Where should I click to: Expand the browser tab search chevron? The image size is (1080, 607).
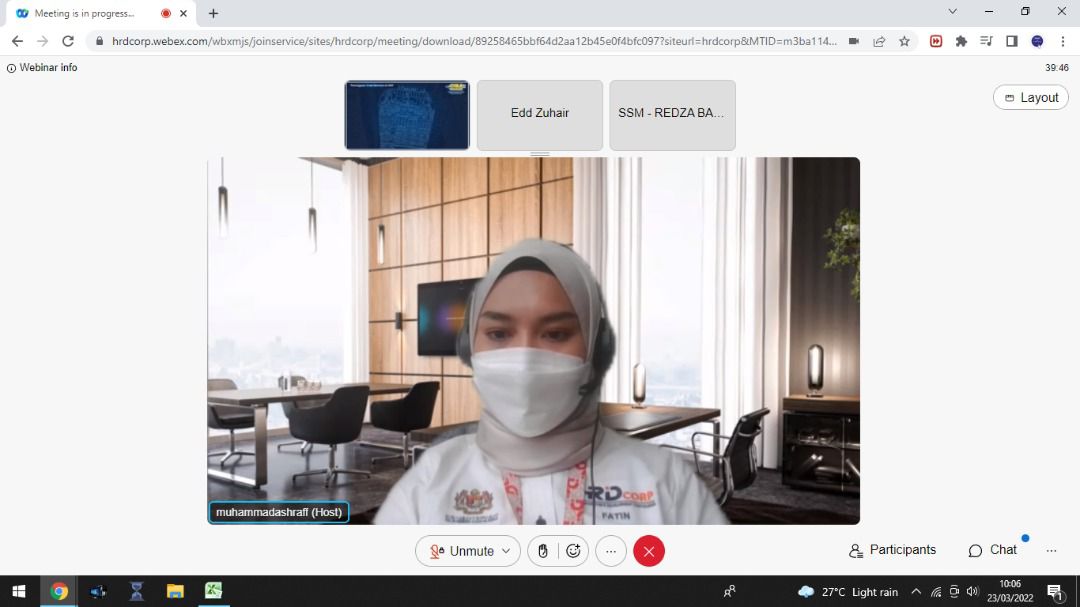point(952,12)
